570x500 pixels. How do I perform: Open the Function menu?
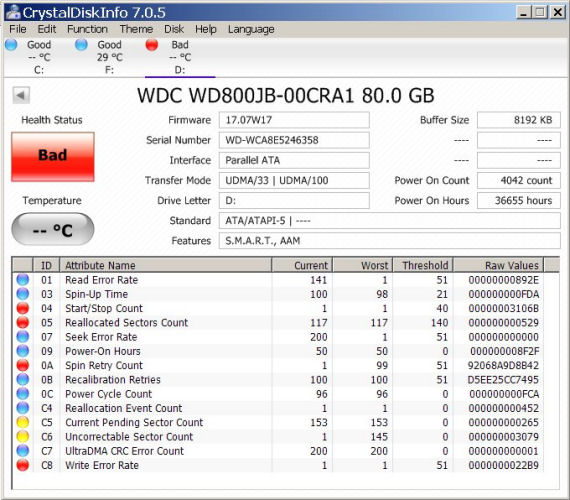pos(87,29)
